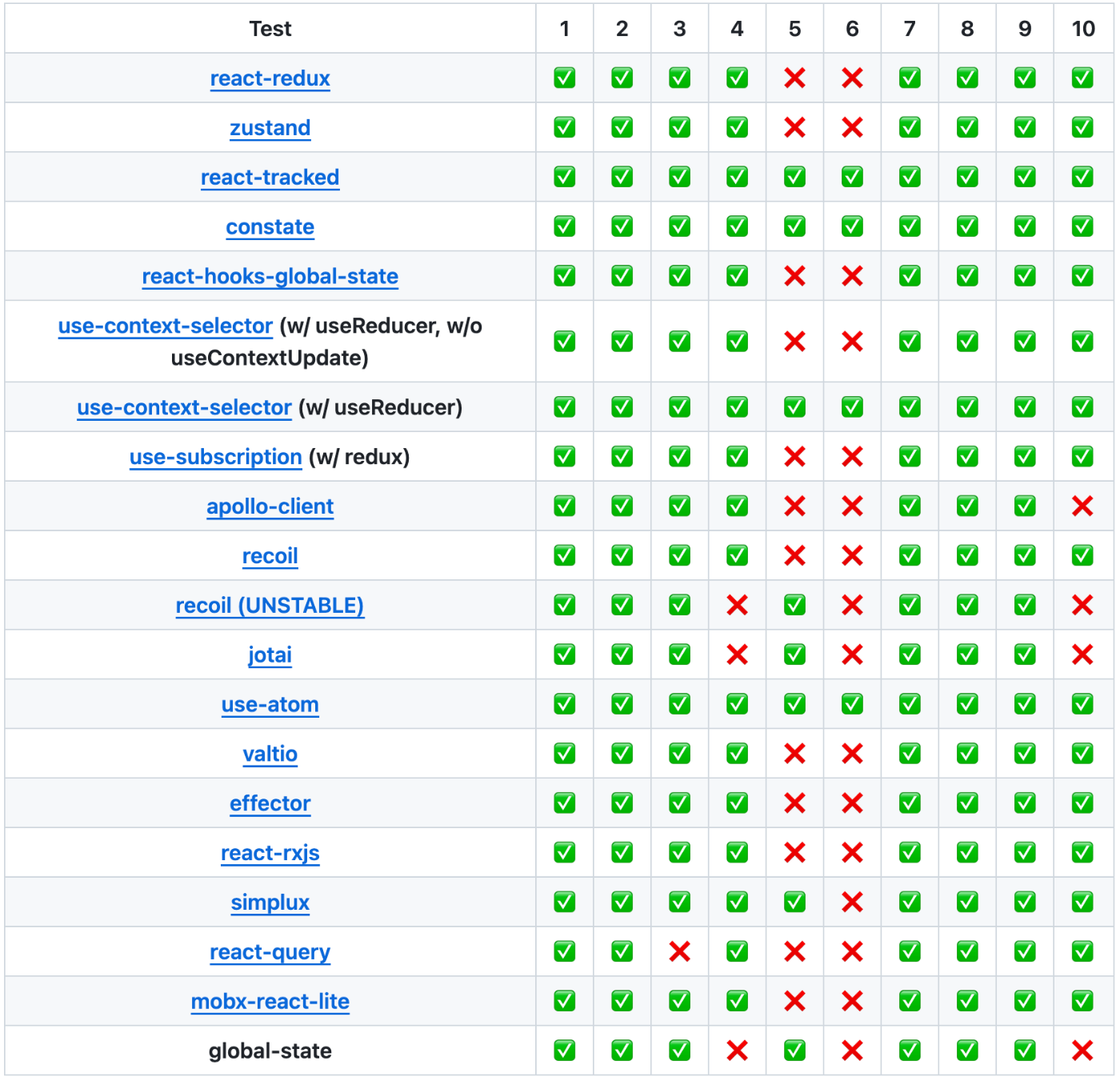Click the green check for constate test 6
1120x1081 pixels.
[x=852, y=226]
